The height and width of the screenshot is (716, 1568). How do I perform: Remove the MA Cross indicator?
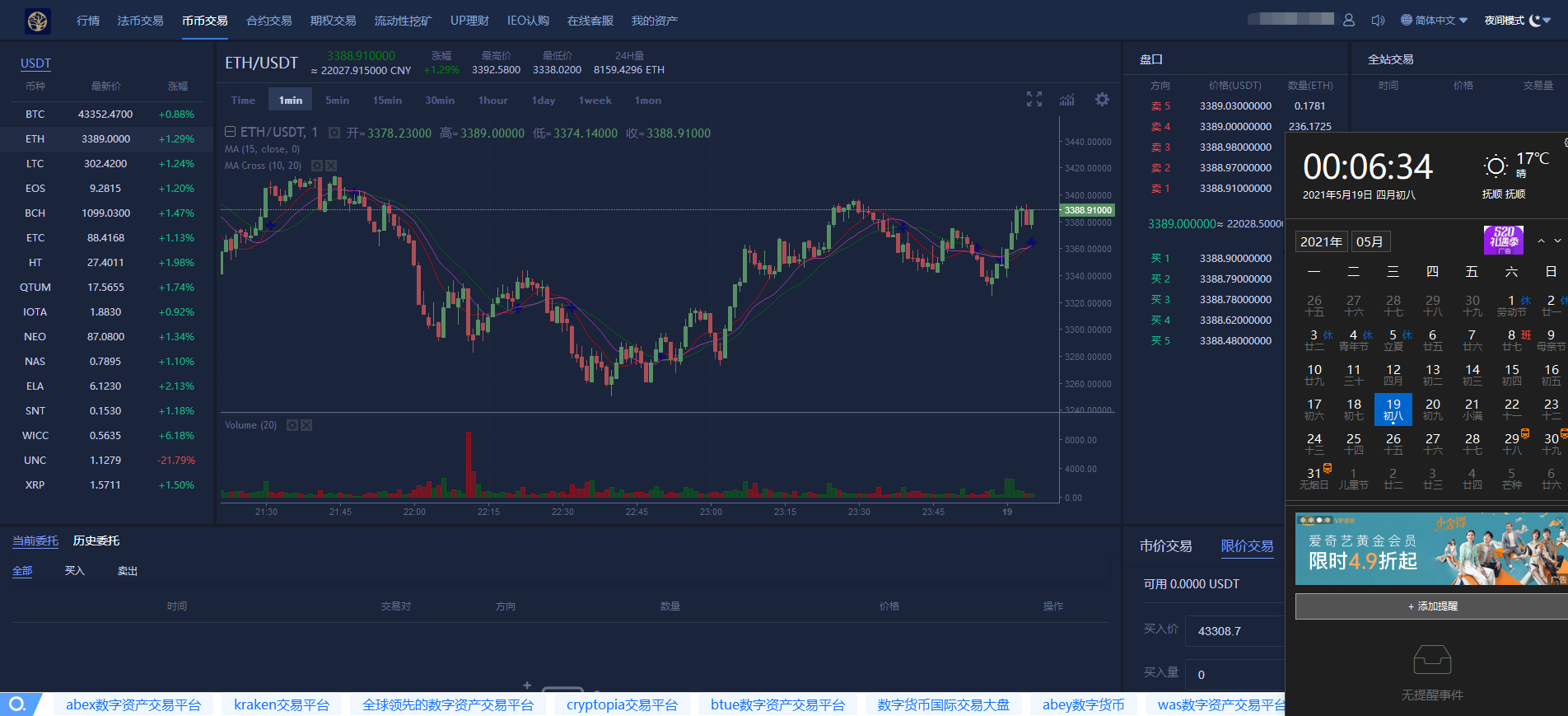(x=332, y=166)
